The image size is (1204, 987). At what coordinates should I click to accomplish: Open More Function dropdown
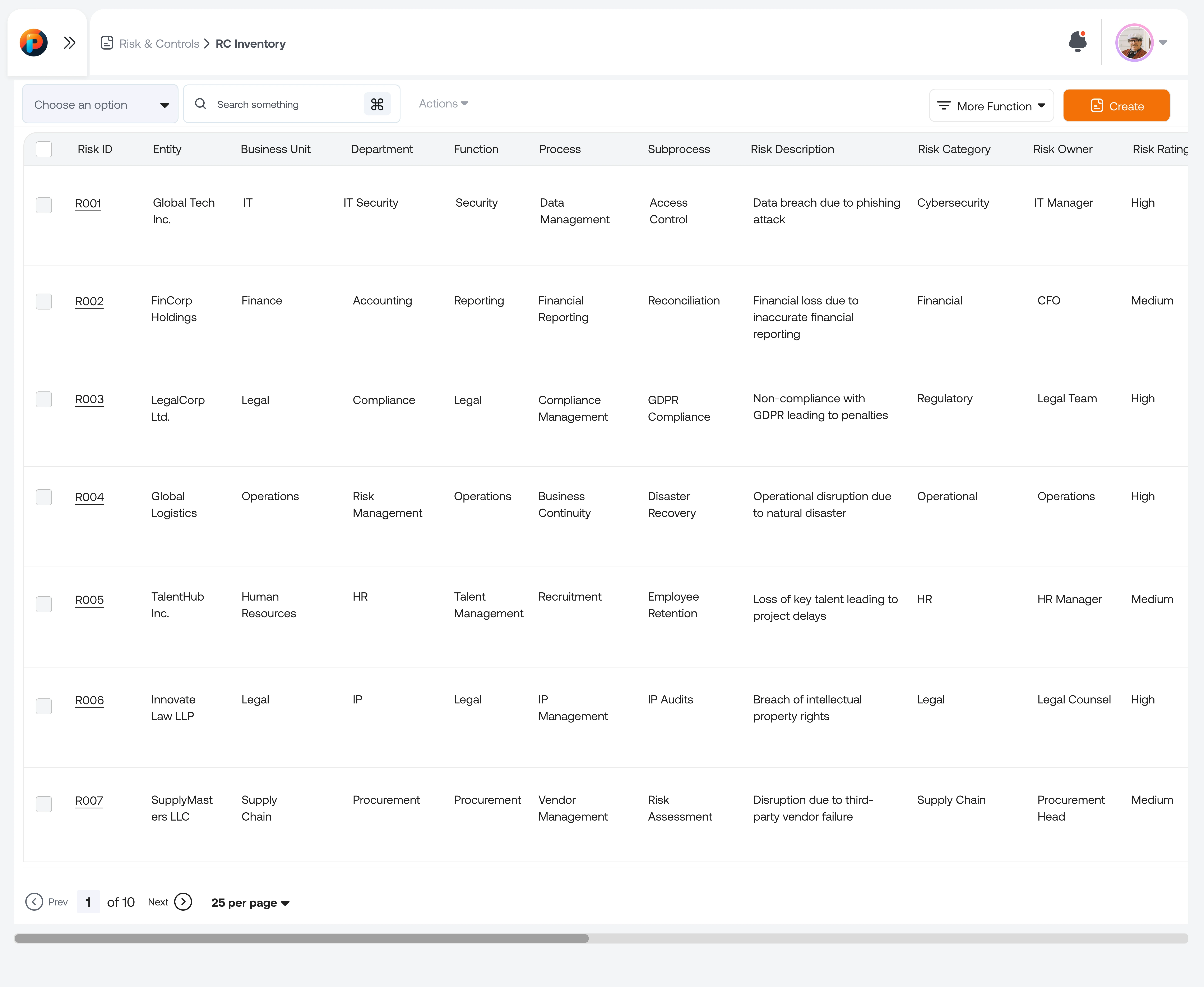tap(991, 106)
